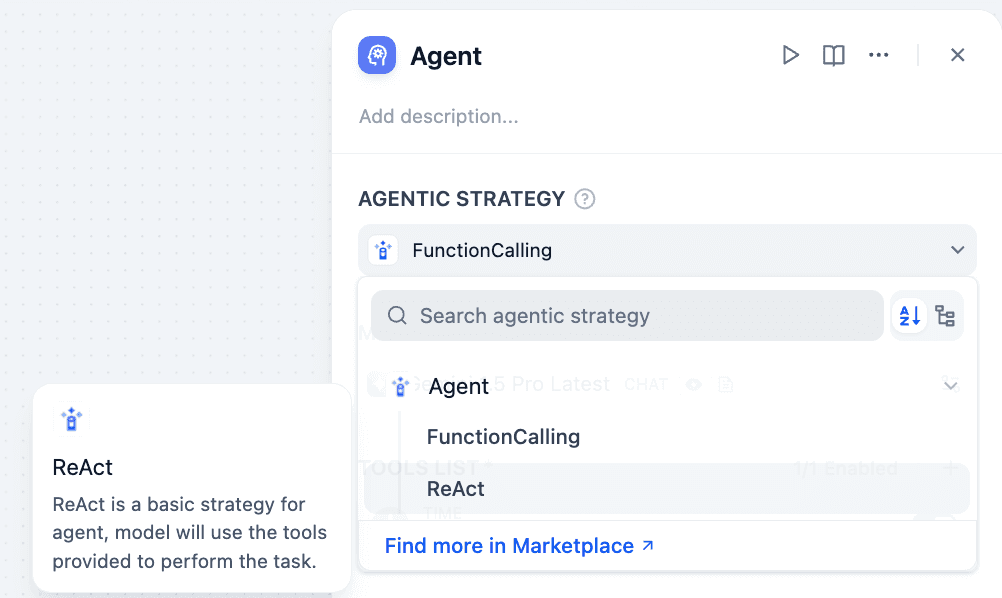Switch strategy list to tree view
Screen dimensions: 1002x598
tap(945, 316)
